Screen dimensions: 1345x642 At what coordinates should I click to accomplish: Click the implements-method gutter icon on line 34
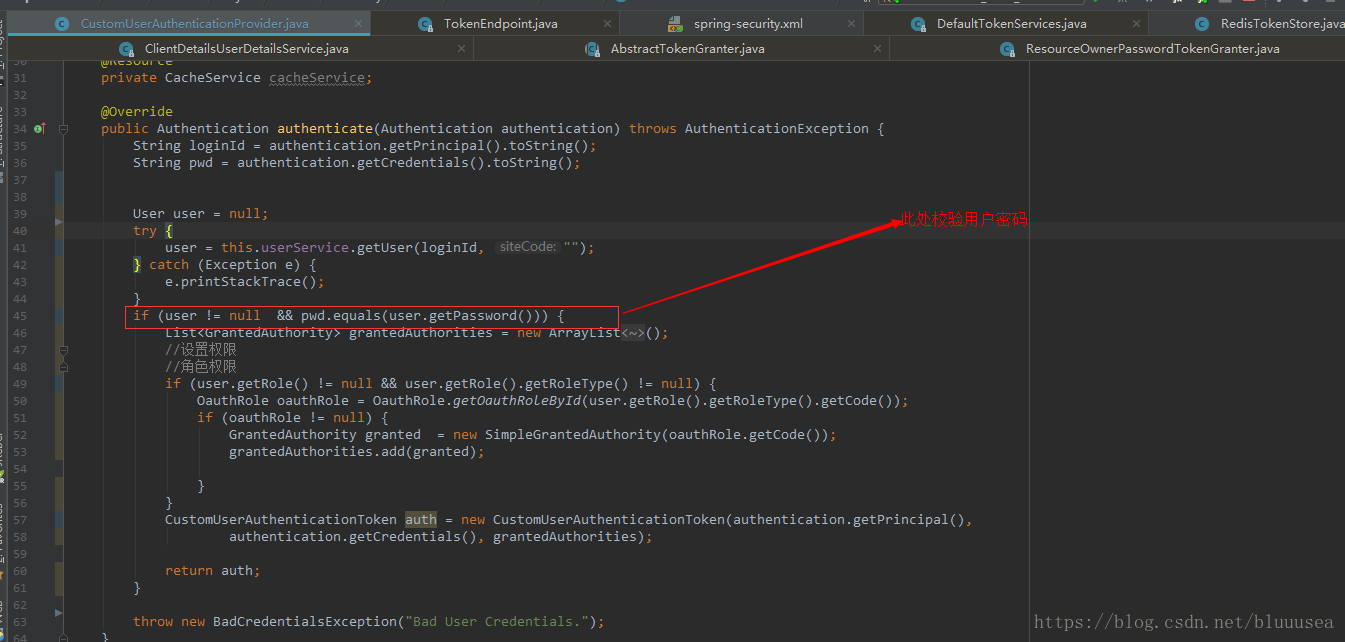pos(40,128)
